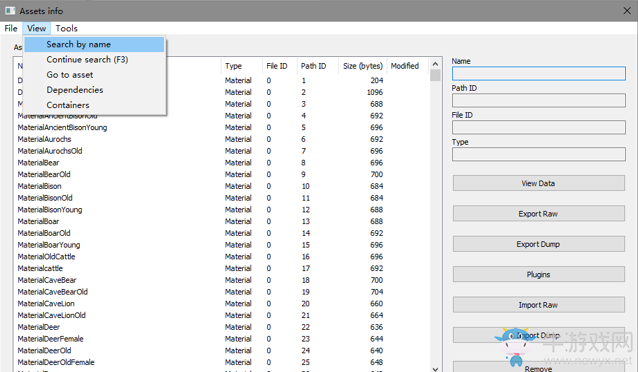The image size is (638, 372).
Task: Click the View Data button
Action: [538, 183]
